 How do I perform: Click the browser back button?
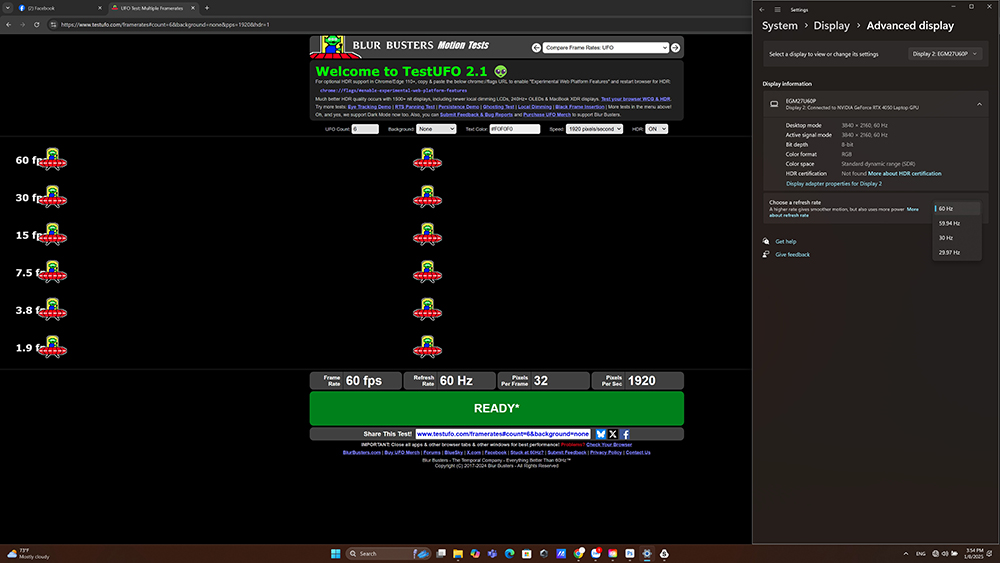(x=9, y=25)
